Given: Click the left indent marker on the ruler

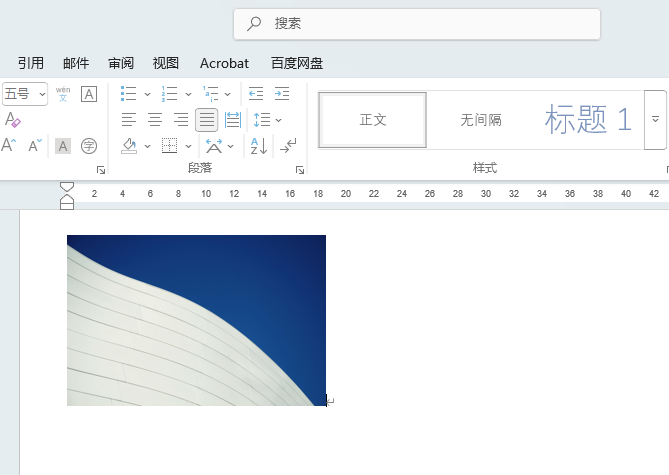Looking at the screenshot, I should coord(67,206).
